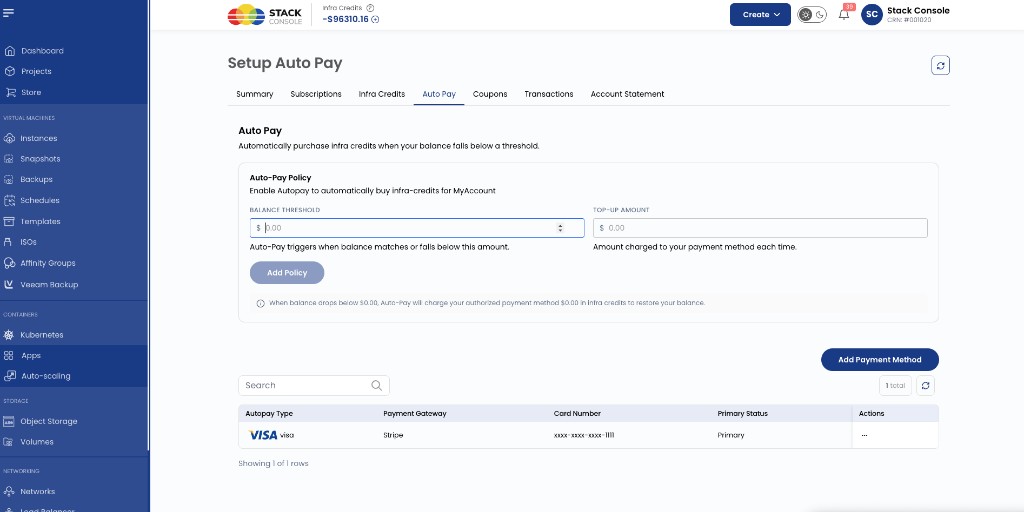
Task: Focus the Top-Up Amount input field
Action: pyautogui.click(x=760, y=228)
